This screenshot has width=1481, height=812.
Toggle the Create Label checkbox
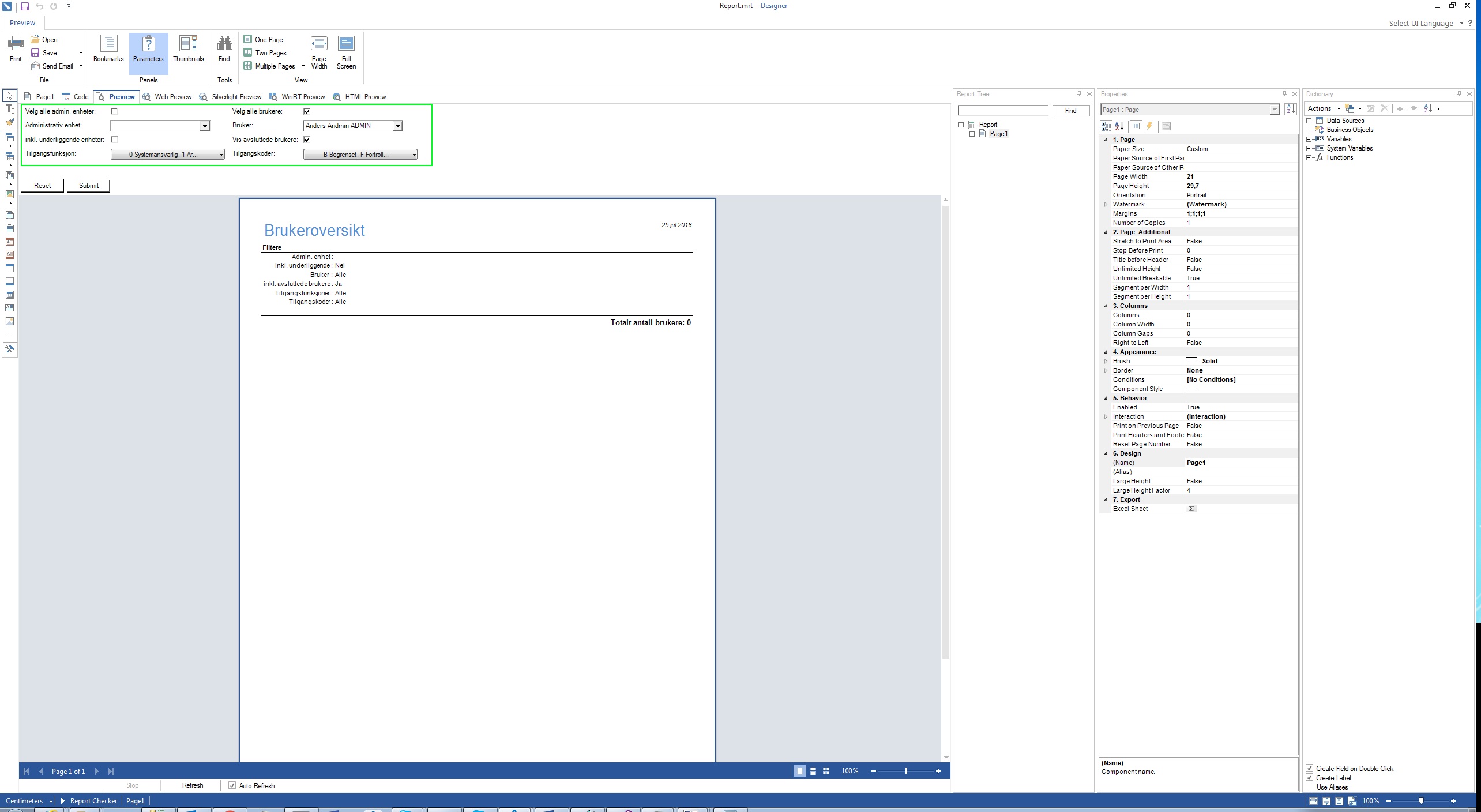[1310, 777]
